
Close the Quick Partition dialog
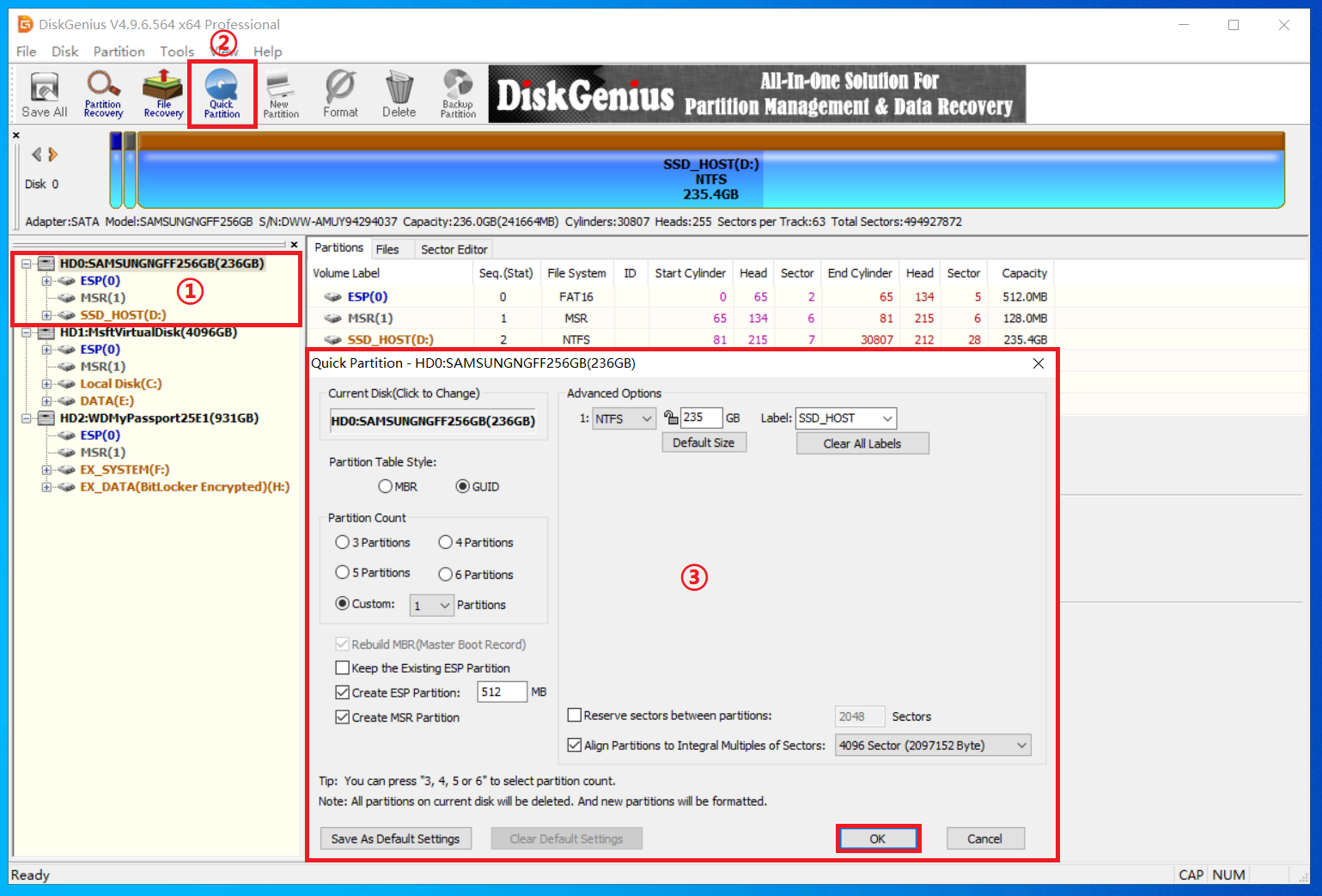tap(1039, 363)
